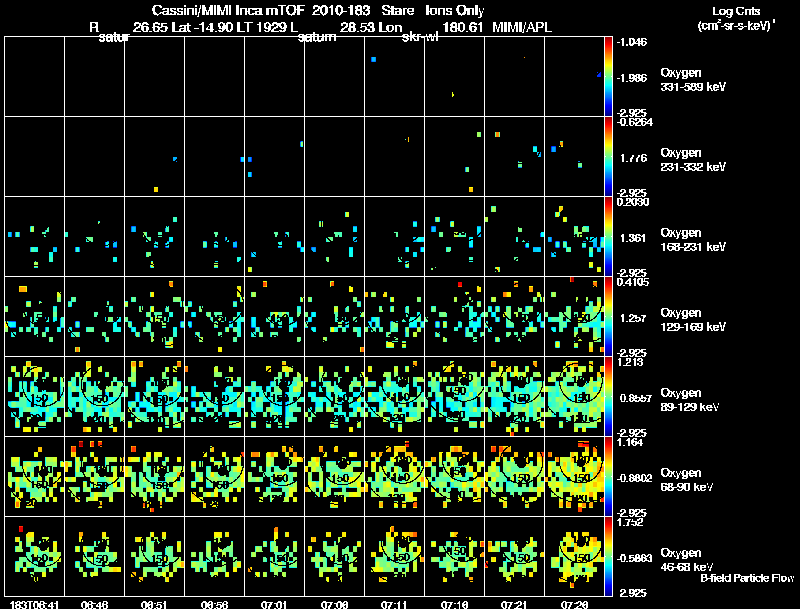800x609 pixels.
Task: Open the 06:41 image in the 89-129 keV row
Action: [x=34, y=396]
